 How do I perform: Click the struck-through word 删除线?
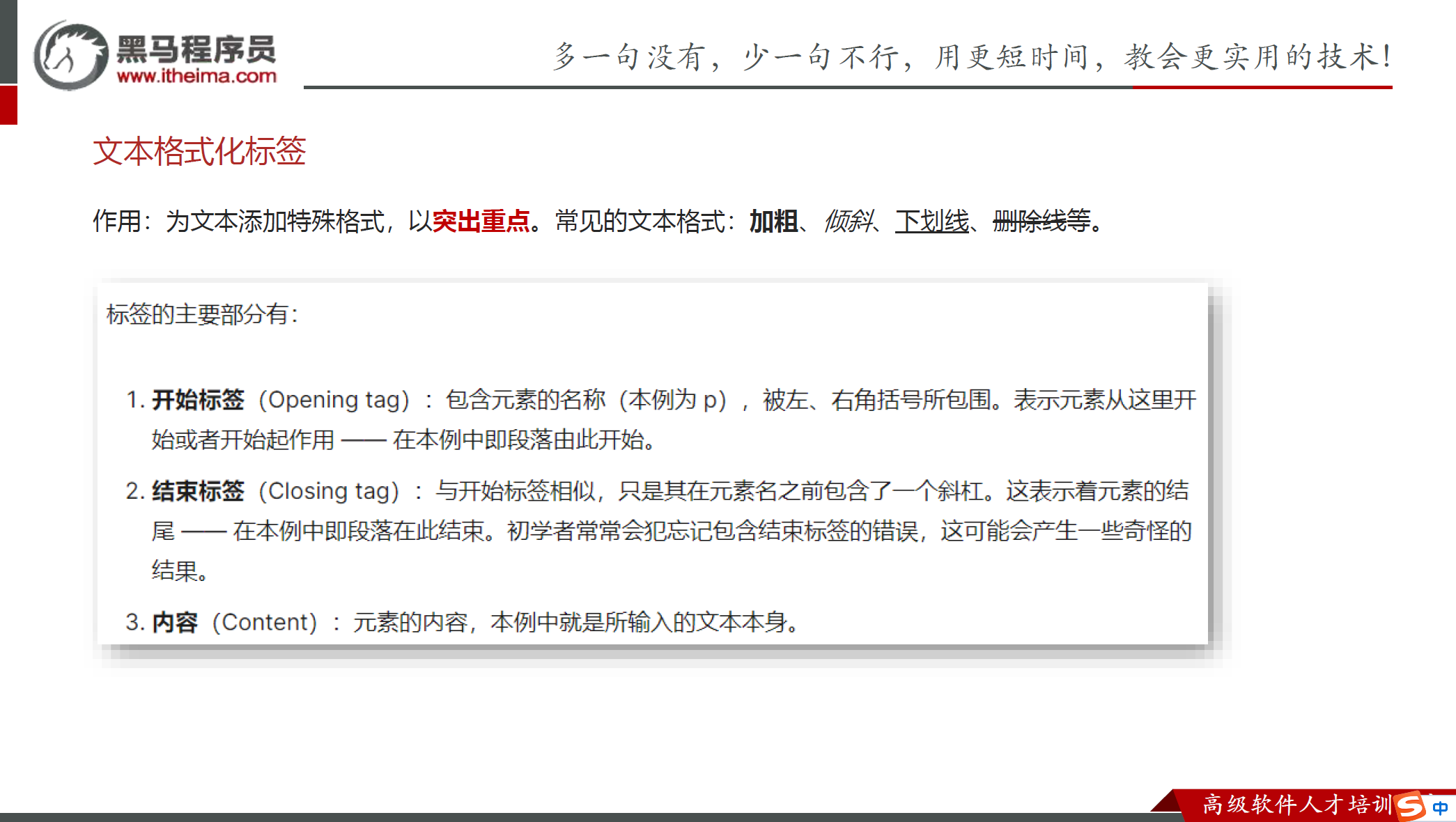point(1030,222)
